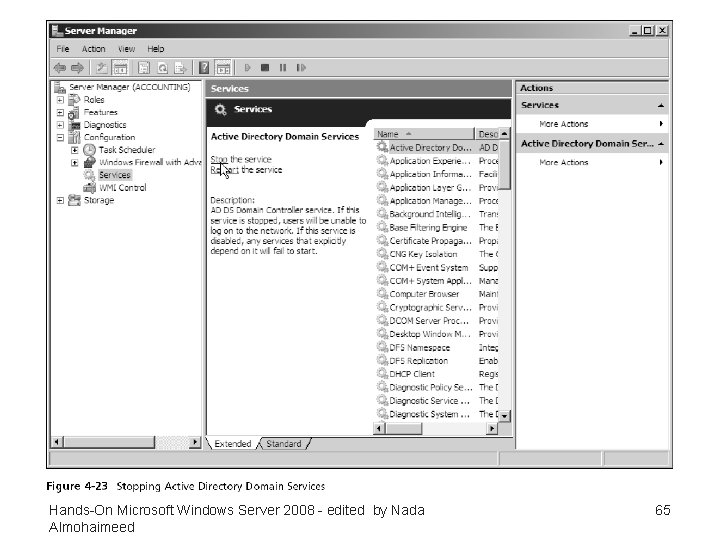Switch to the Extended tab
The width and height of the screenshot is (720, 540).
tap(233, 444)
